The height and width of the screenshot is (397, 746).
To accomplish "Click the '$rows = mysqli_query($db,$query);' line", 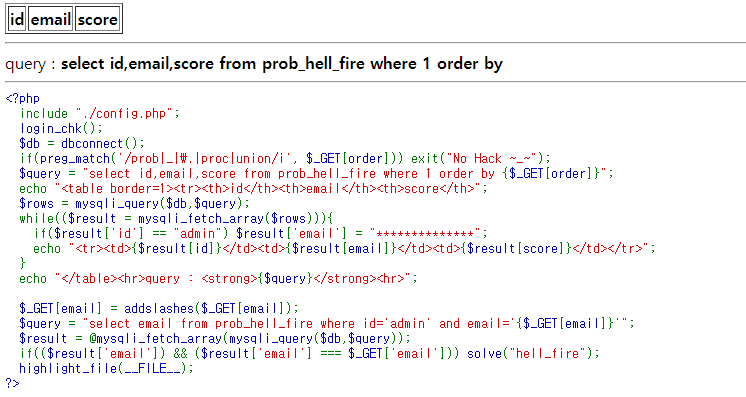I will (134, 204).
